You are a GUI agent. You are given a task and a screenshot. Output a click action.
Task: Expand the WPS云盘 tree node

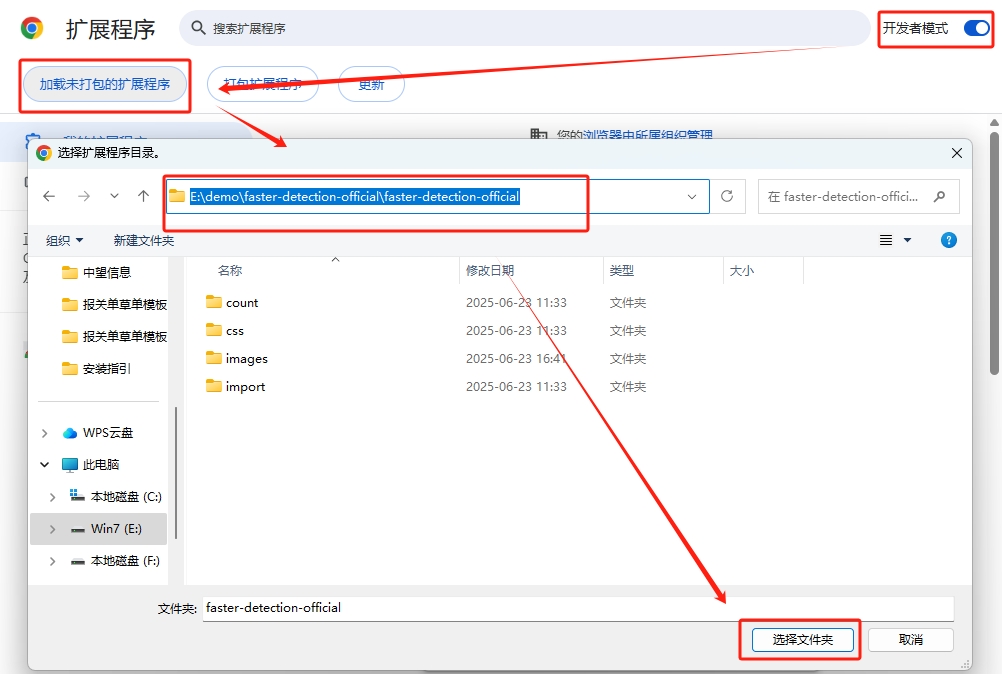tap(44, 433)
